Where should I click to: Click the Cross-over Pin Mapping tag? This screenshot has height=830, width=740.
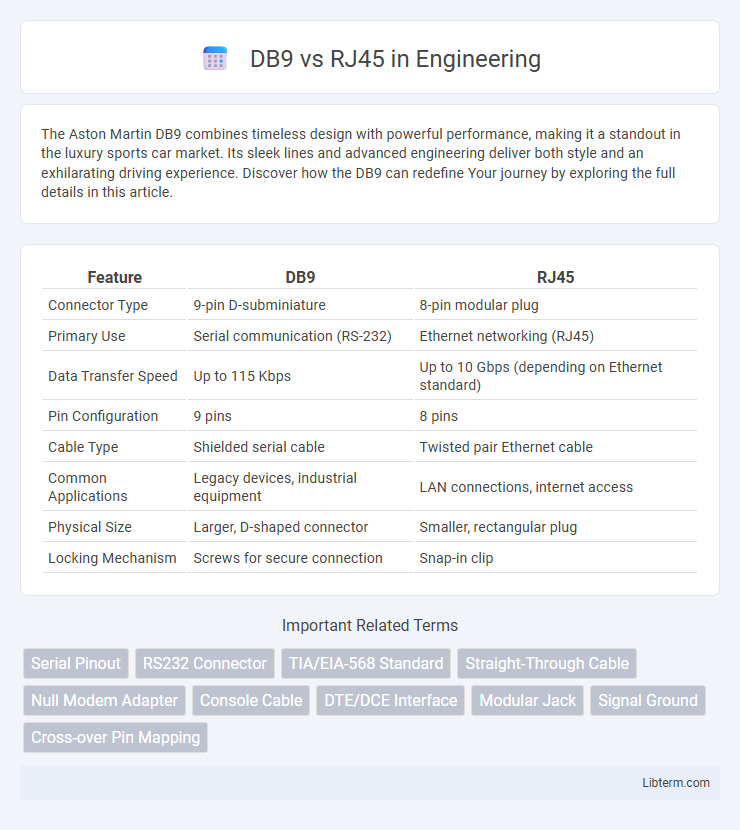115,737
